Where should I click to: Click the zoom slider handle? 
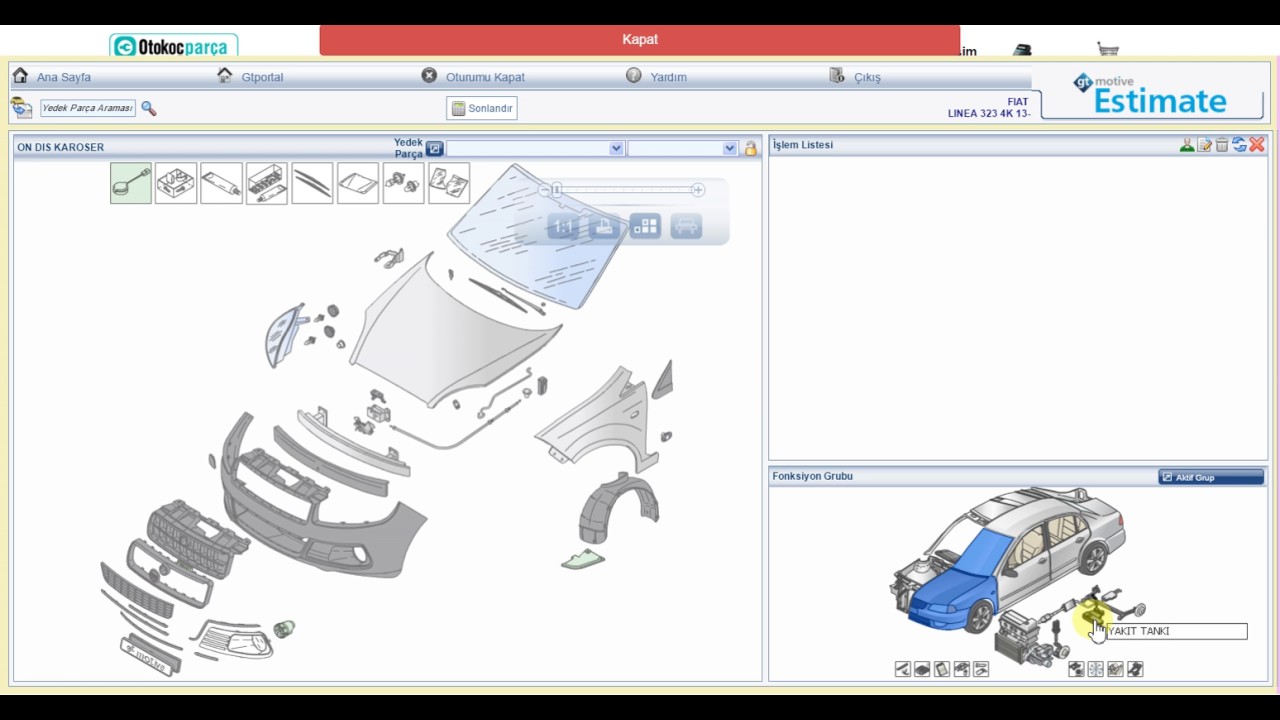pos(557,190)
